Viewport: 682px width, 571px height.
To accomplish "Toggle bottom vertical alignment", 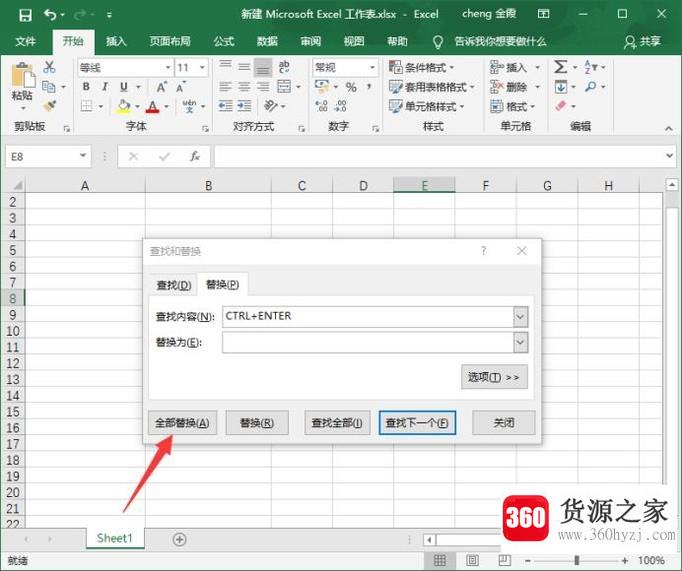I will [x=263, y=67].
